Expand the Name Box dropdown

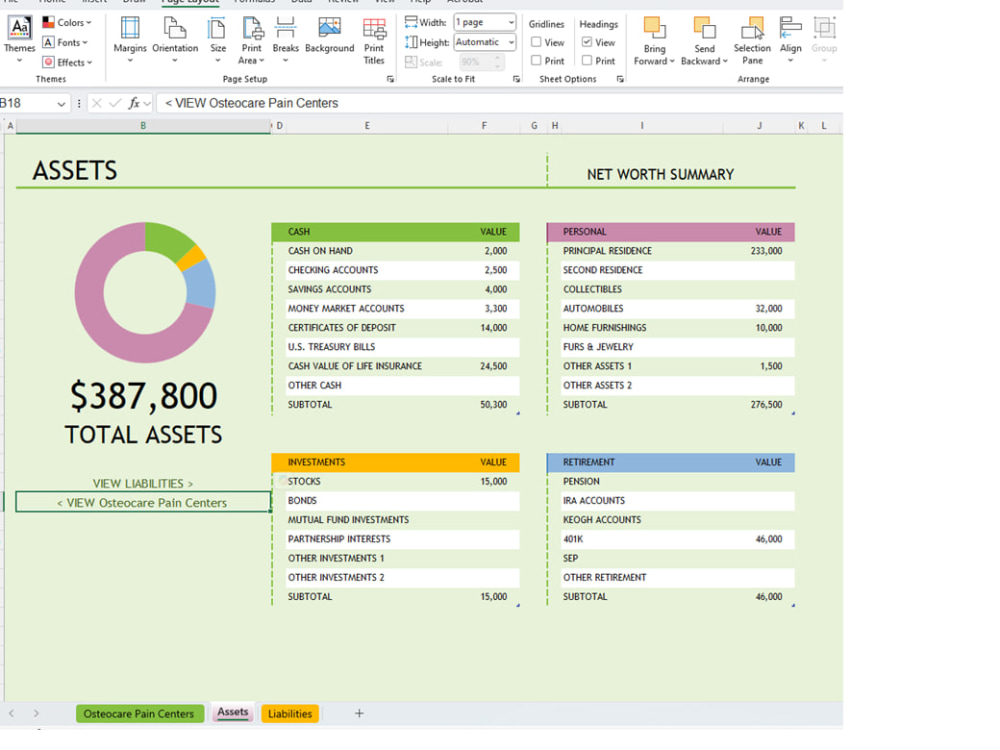[x=61, y=103]
